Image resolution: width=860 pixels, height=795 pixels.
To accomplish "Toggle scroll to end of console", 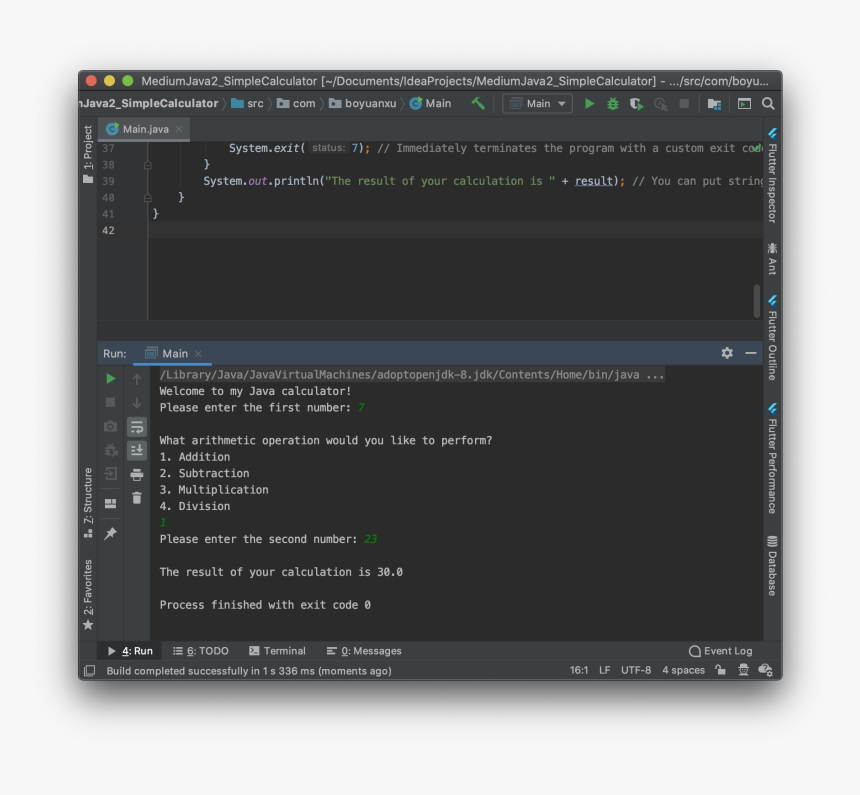I will coord(137,451).
